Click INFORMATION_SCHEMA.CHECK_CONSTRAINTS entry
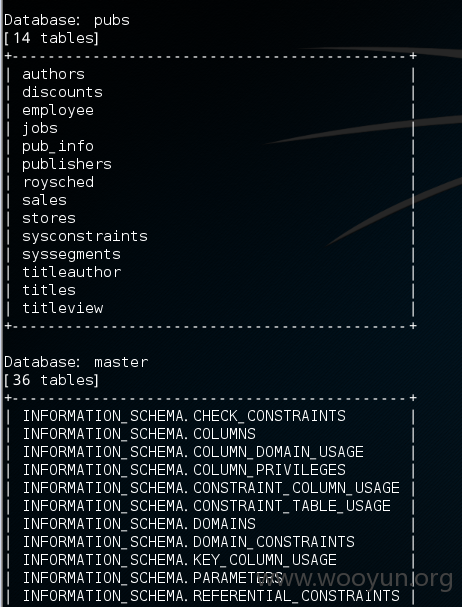This screenshot has height=607, width=462. pyautogui.click(x=184, y=416)
